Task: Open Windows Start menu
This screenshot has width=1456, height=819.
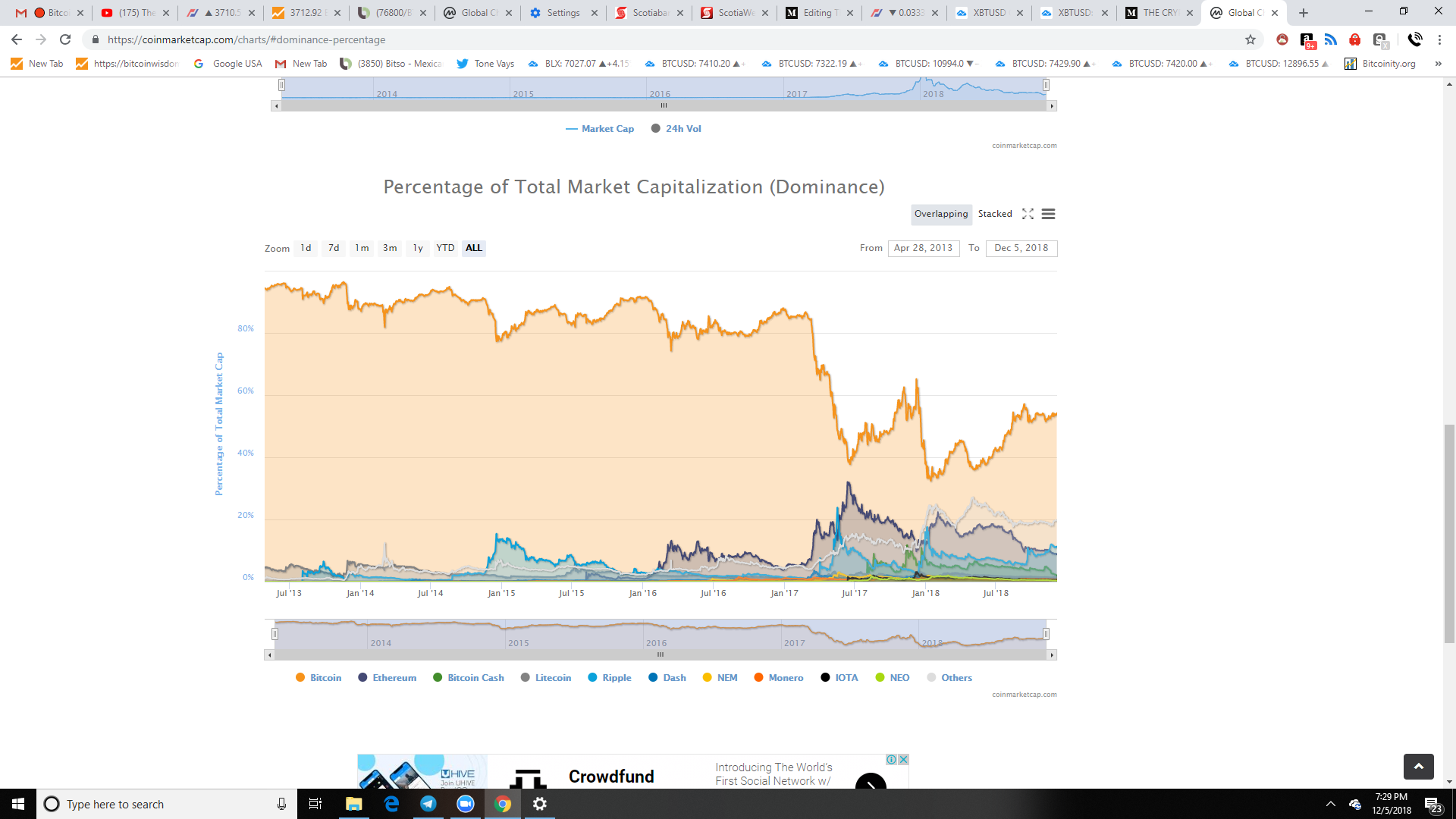Action: pyautogui.click(x=18, y=804)
